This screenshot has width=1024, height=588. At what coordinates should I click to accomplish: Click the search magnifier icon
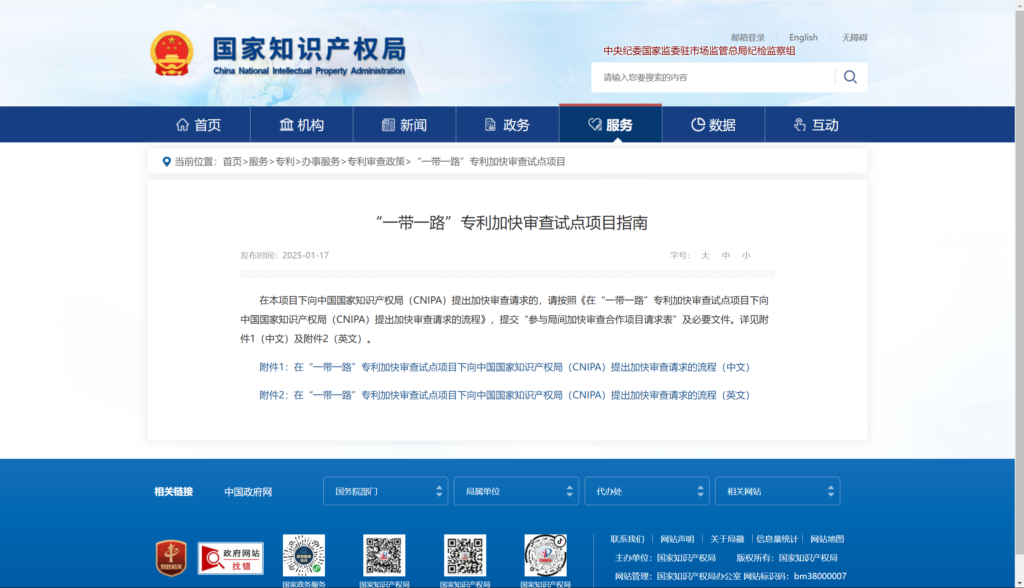(850, 77)
